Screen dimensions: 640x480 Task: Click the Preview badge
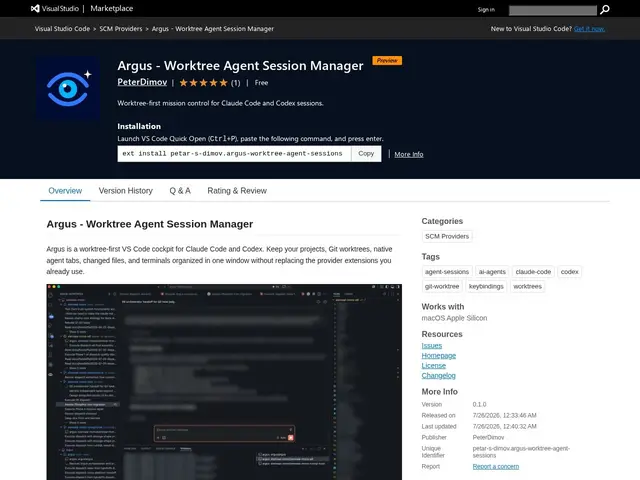[x=387, y=60]
